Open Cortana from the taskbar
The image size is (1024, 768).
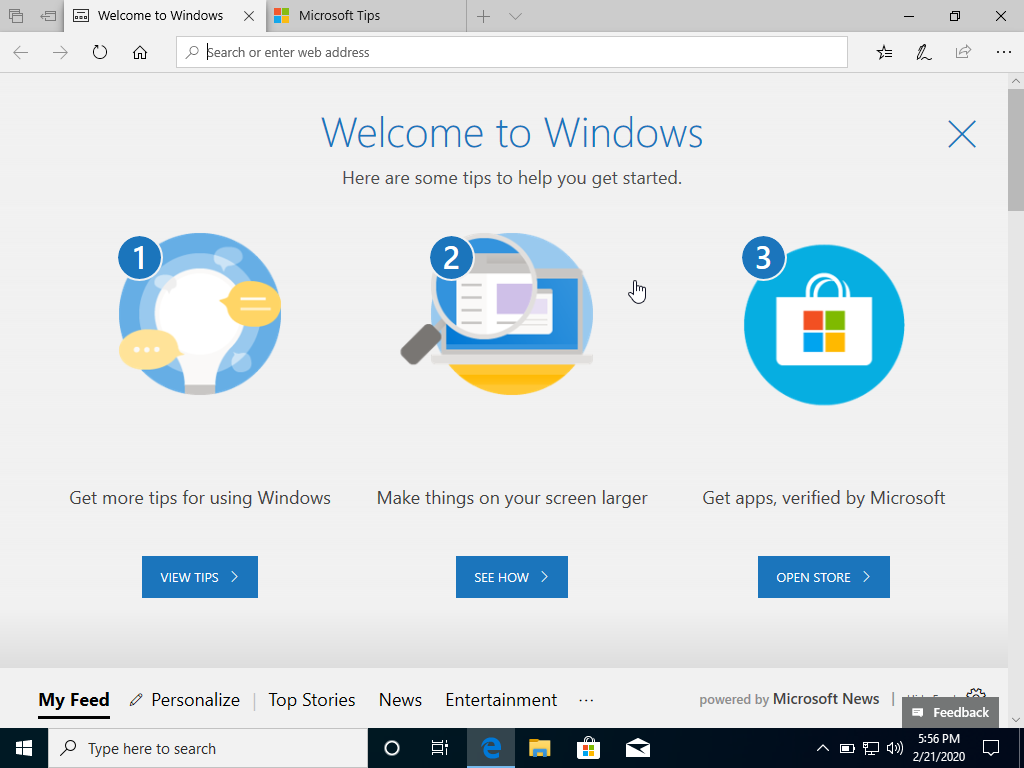(392, 748)
